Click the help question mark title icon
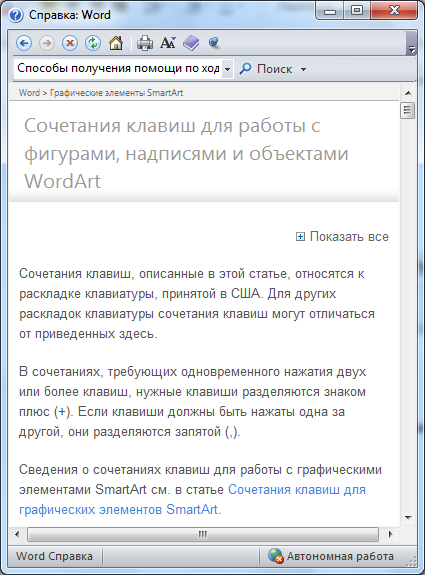425x575 pixels. (x=16, y=15)
